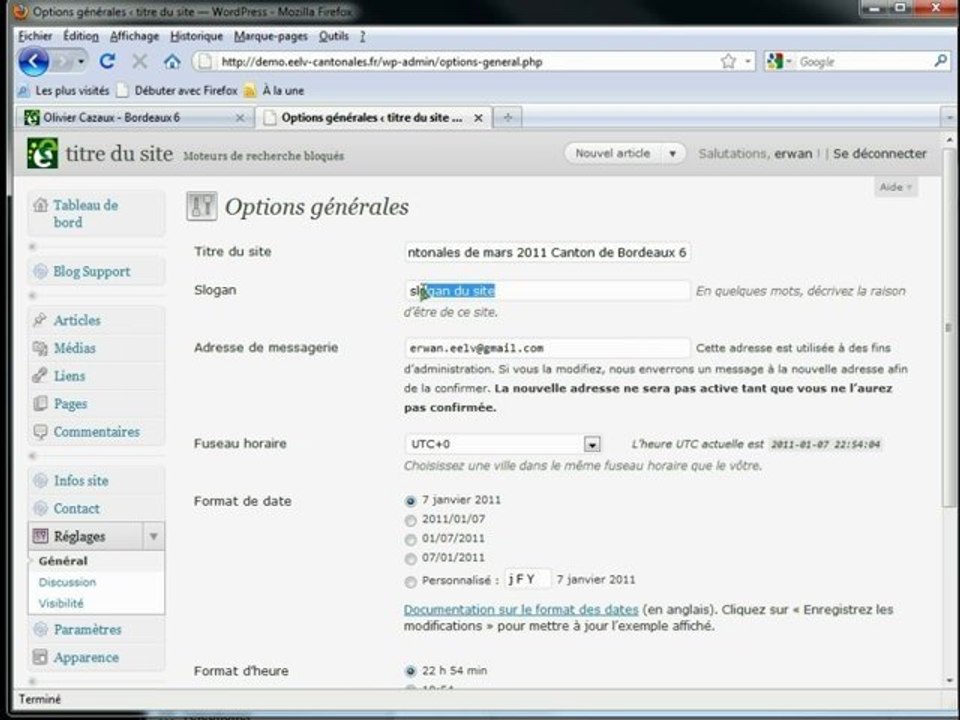The height and width of the screenshot is (720, 960).
Task: Collapse the Réglages menu arrow
Action: 154,536
